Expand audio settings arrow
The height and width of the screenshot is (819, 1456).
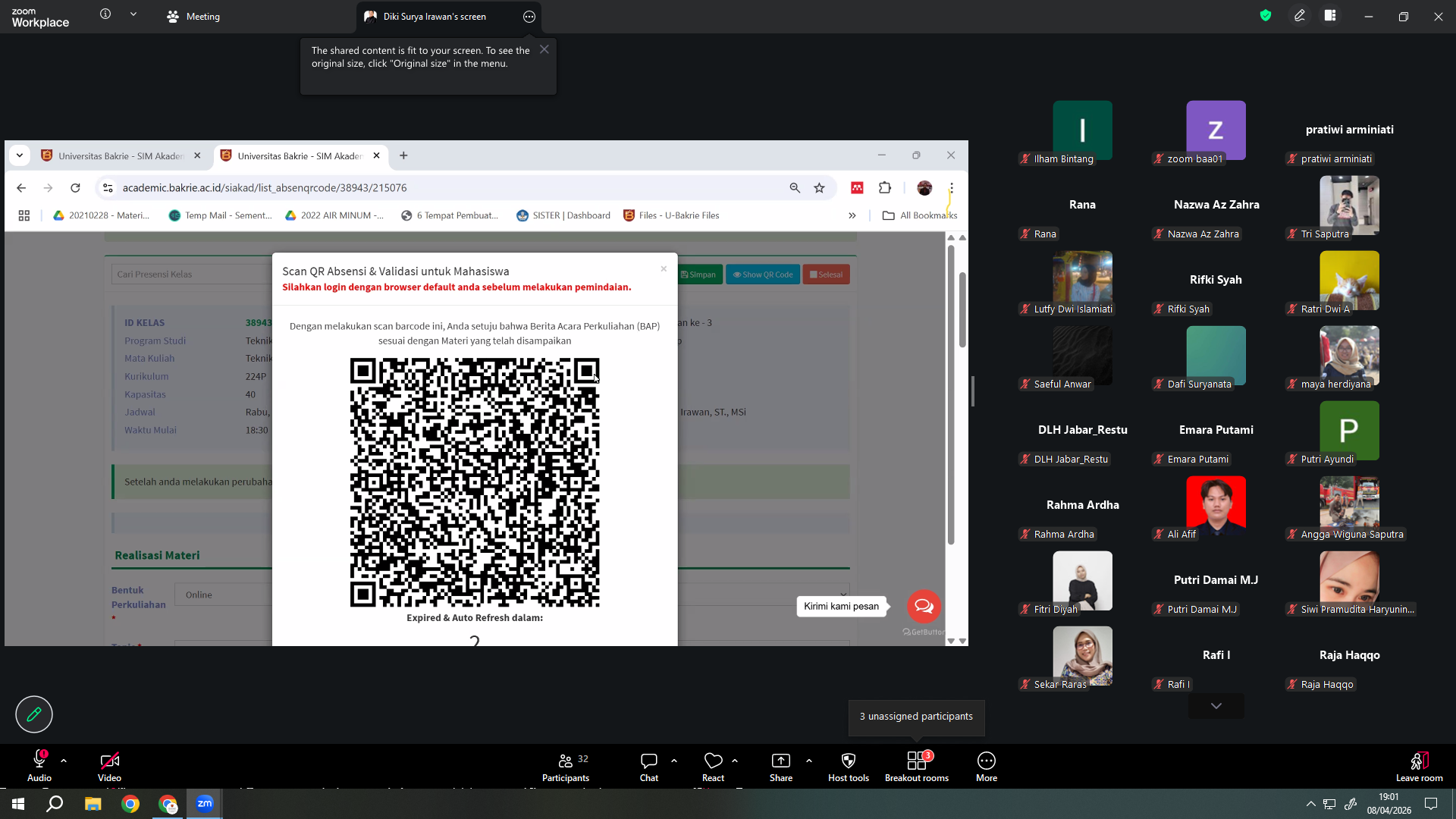click(x=64, y=761)
